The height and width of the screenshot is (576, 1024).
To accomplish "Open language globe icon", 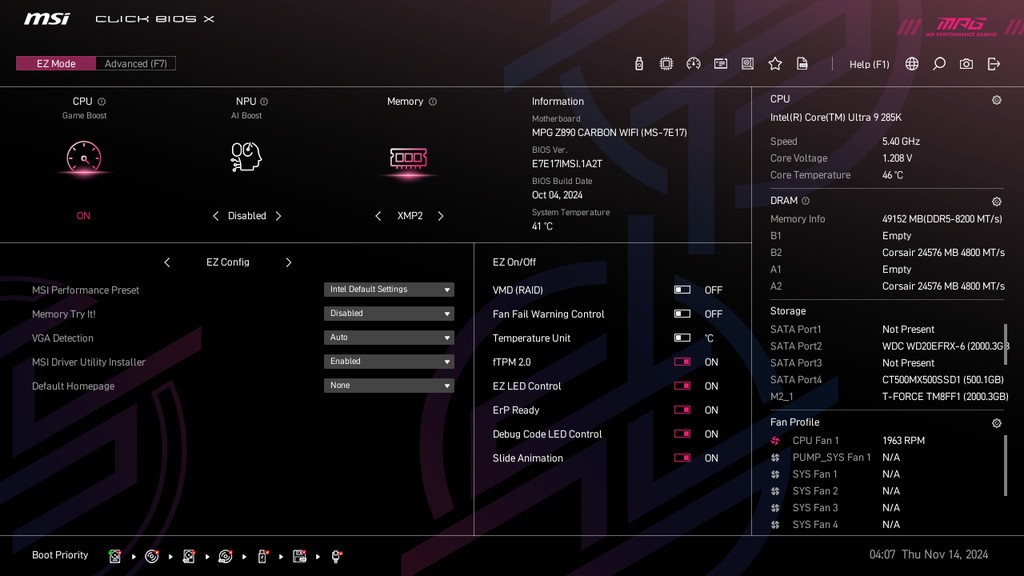I will tap(912, 63).
